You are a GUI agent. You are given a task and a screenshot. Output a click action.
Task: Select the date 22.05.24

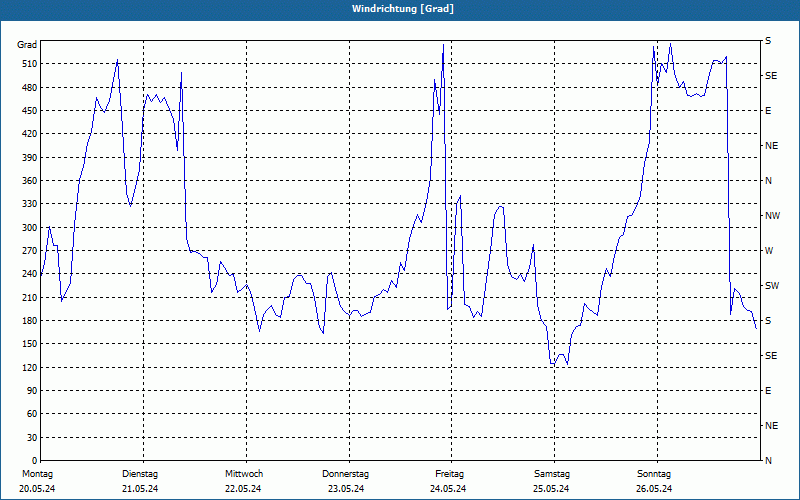tap(243, 489)
